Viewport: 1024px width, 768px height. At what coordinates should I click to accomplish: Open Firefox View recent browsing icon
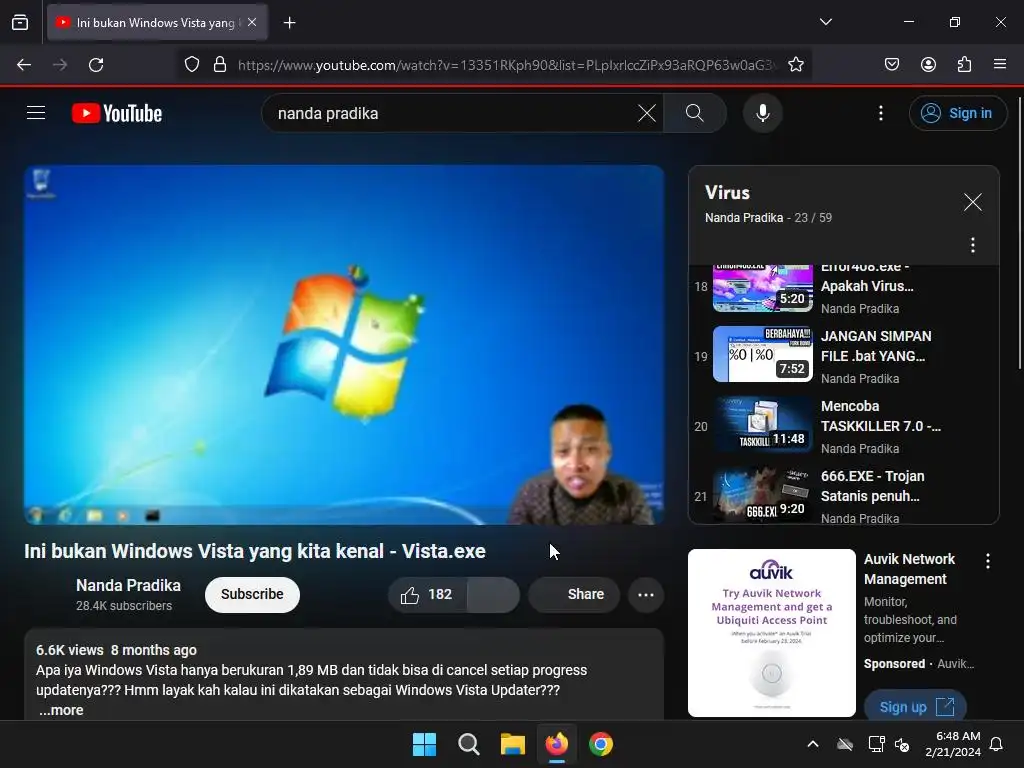pos(20,22)
